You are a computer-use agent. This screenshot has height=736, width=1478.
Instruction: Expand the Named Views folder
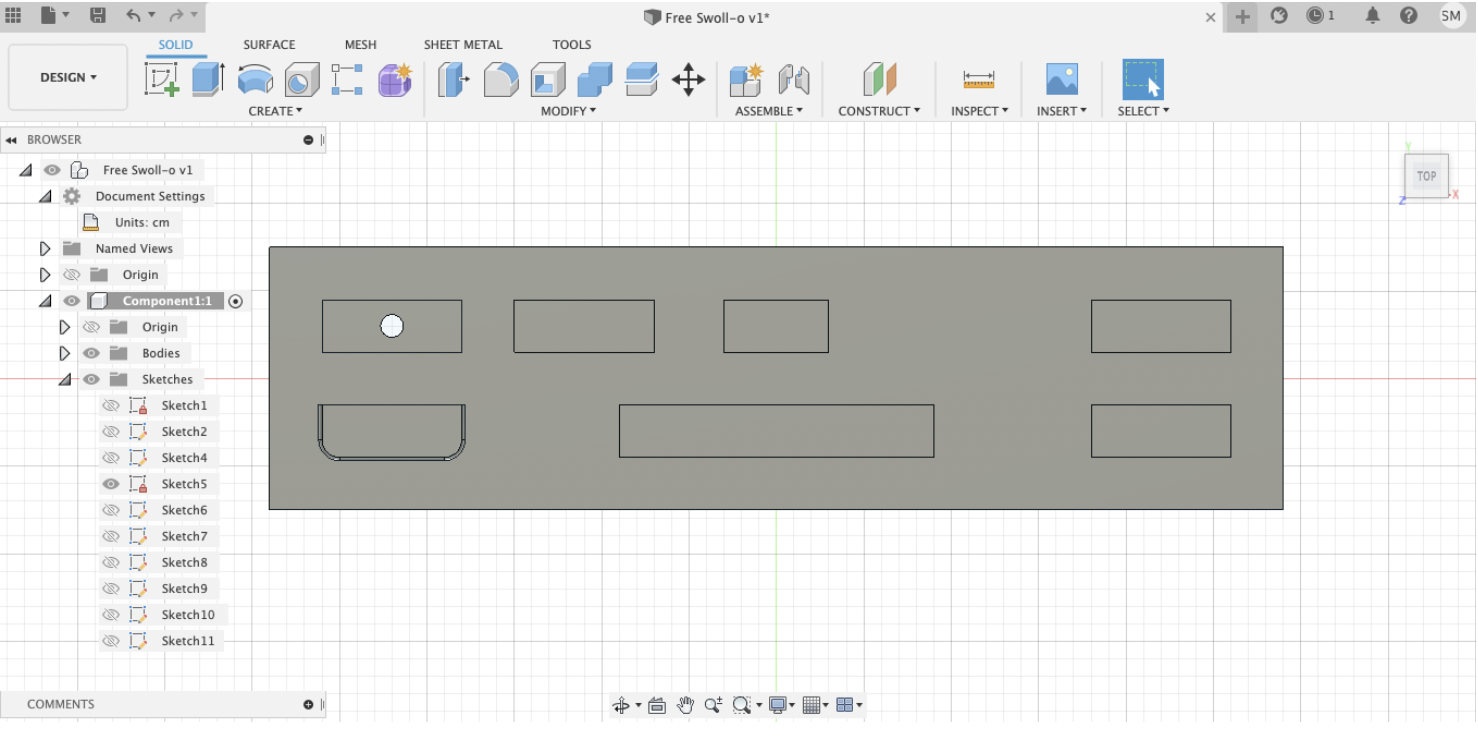45,249
